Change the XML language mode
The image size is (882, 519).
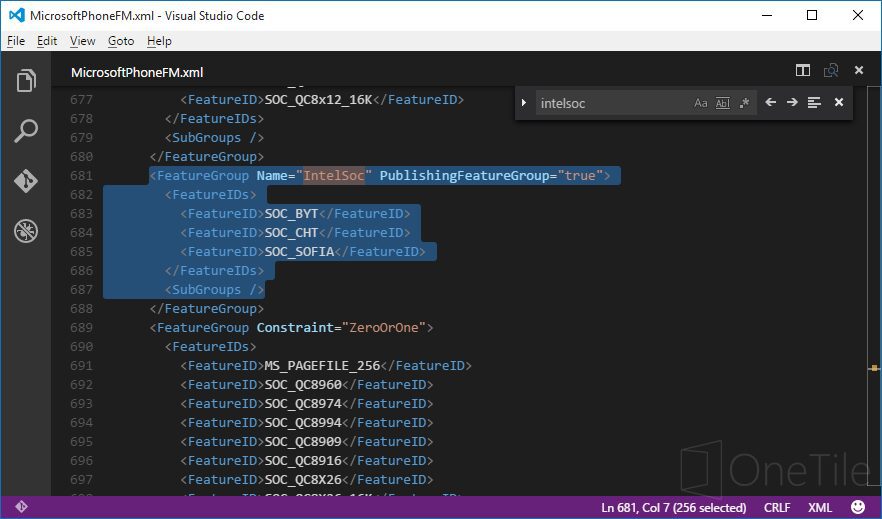tap(820, 507)
